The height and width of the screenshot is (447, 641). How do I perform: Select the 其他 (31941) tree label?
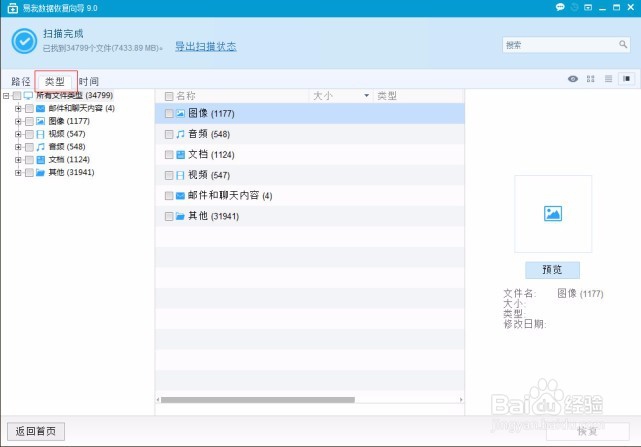pos(72,172)
